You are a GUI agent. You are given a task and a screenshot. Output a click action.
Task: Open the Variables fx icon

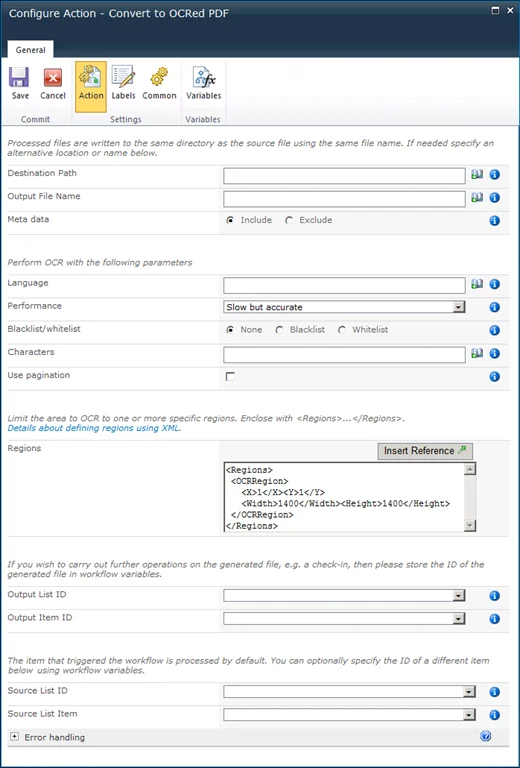[x=204, y=78]
